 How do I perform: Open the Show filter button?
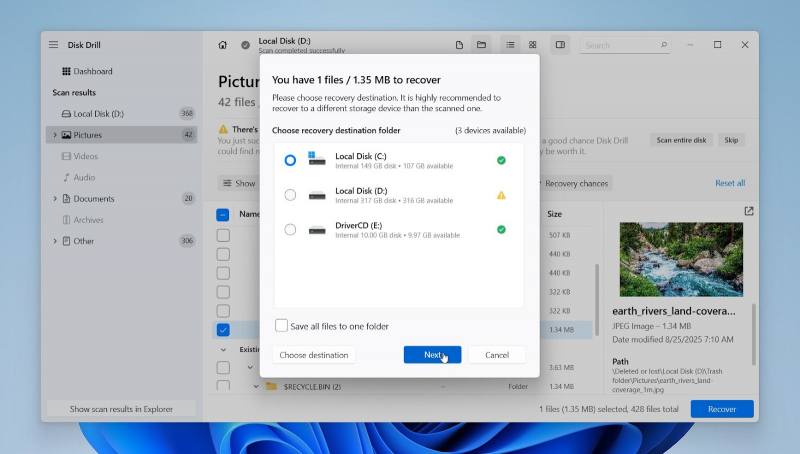click(239, 183)
